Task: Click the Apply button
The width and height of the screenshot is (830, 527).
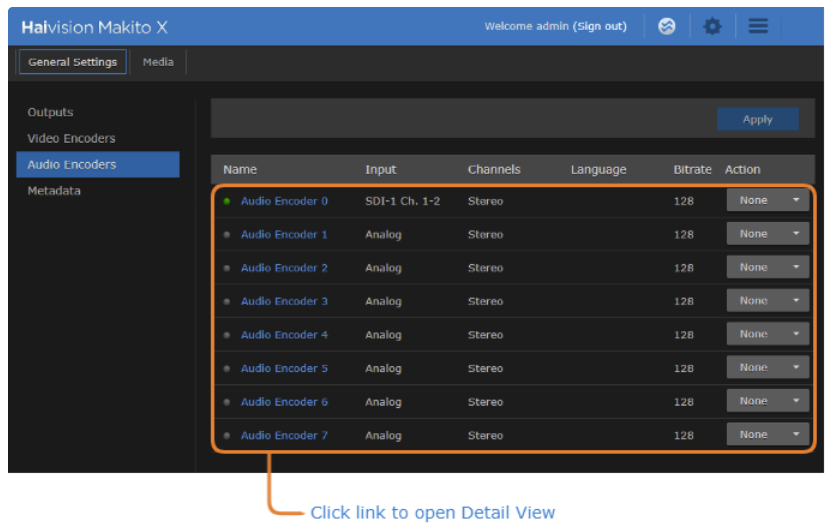Action: pos(757,119)
